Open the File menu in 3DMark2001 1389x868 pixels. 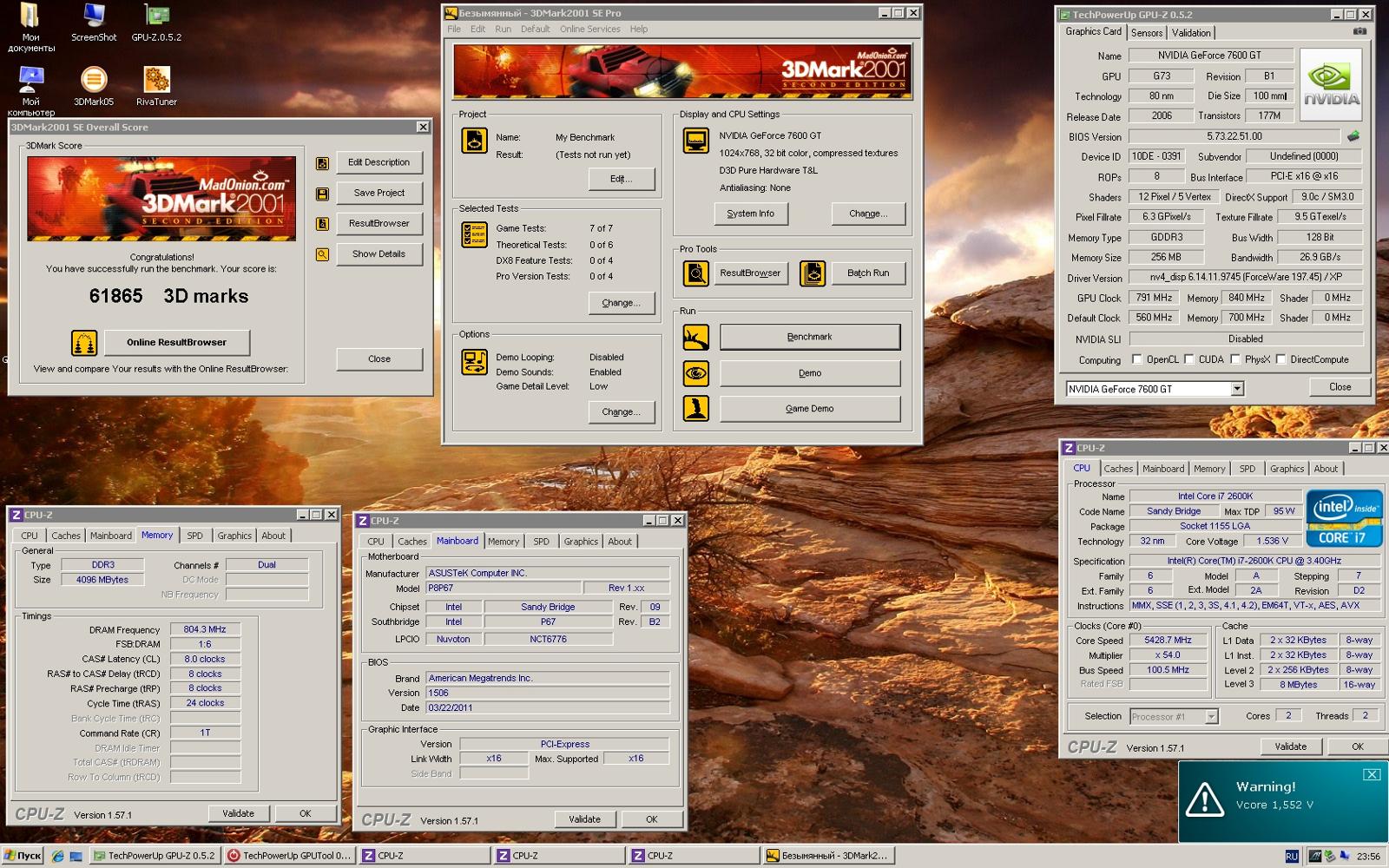(x=454, y=29)
